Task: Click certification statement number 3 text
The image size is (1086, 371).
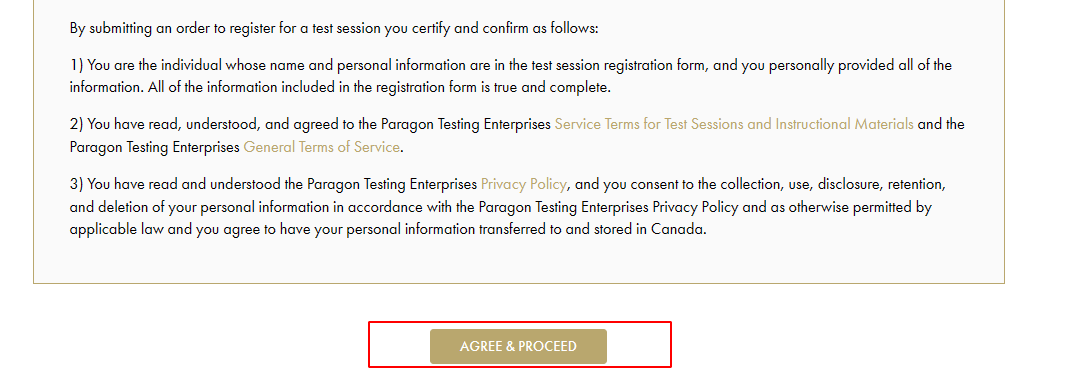Action: pos(508,207)
